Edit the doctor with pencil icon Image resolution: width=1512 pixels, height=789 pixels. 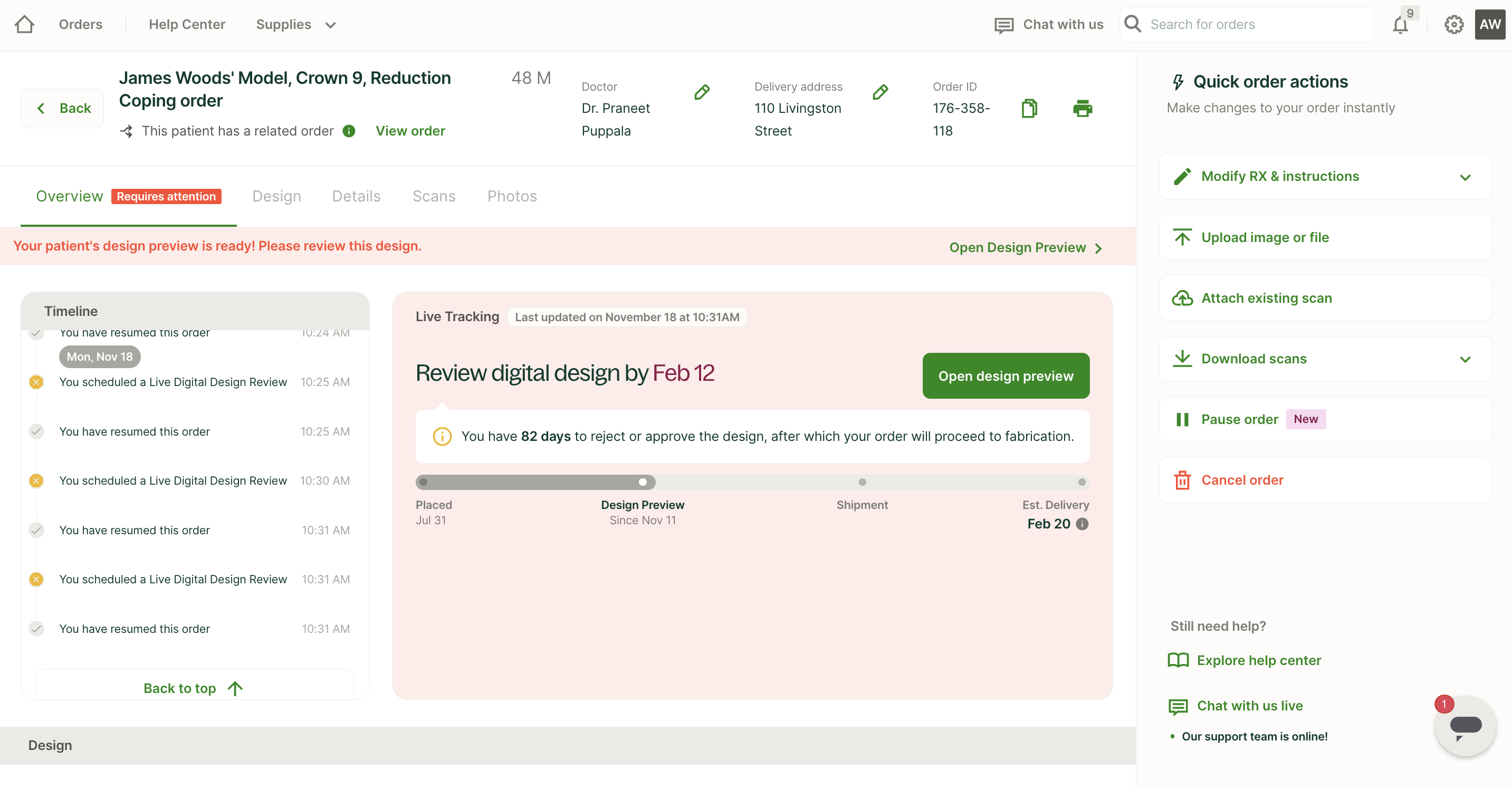[x=702, y=92]
